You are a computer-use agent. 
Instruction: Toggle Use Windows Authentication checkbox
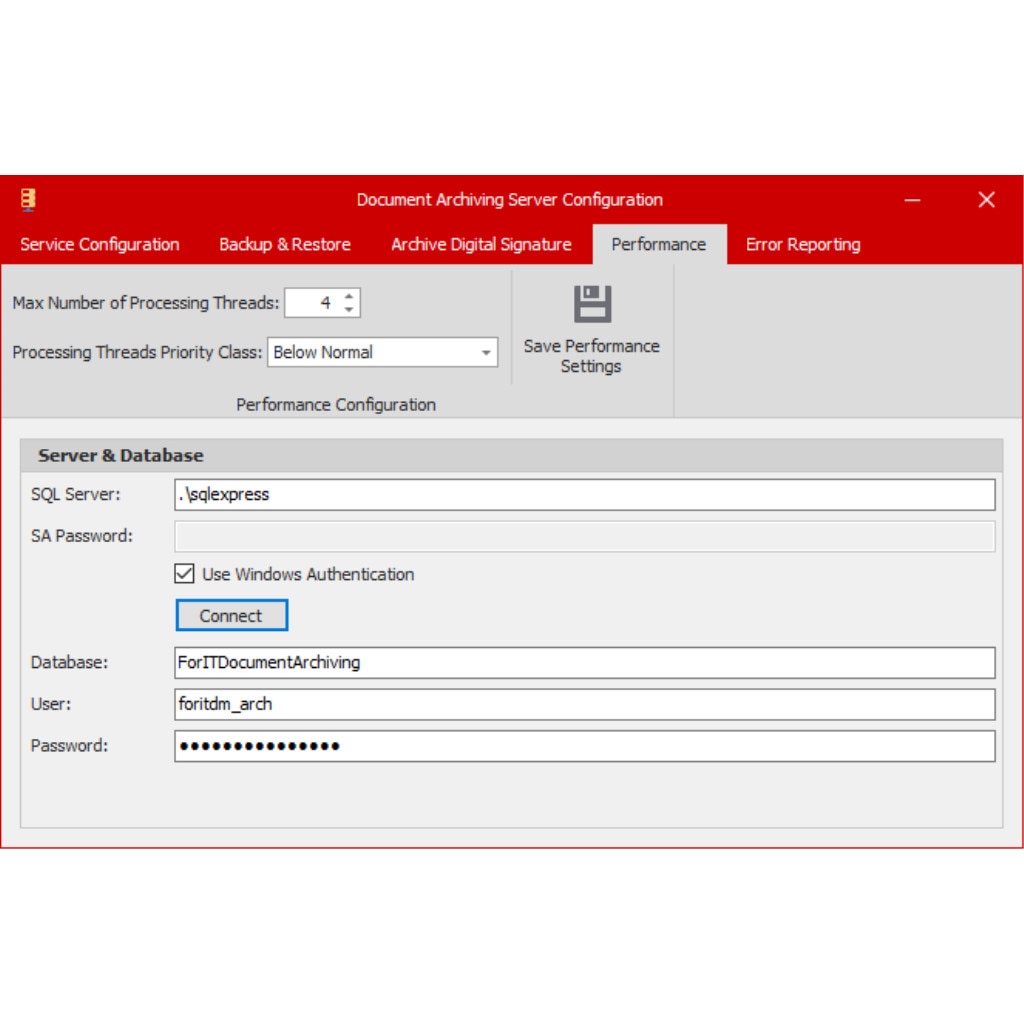coord(184,574)
